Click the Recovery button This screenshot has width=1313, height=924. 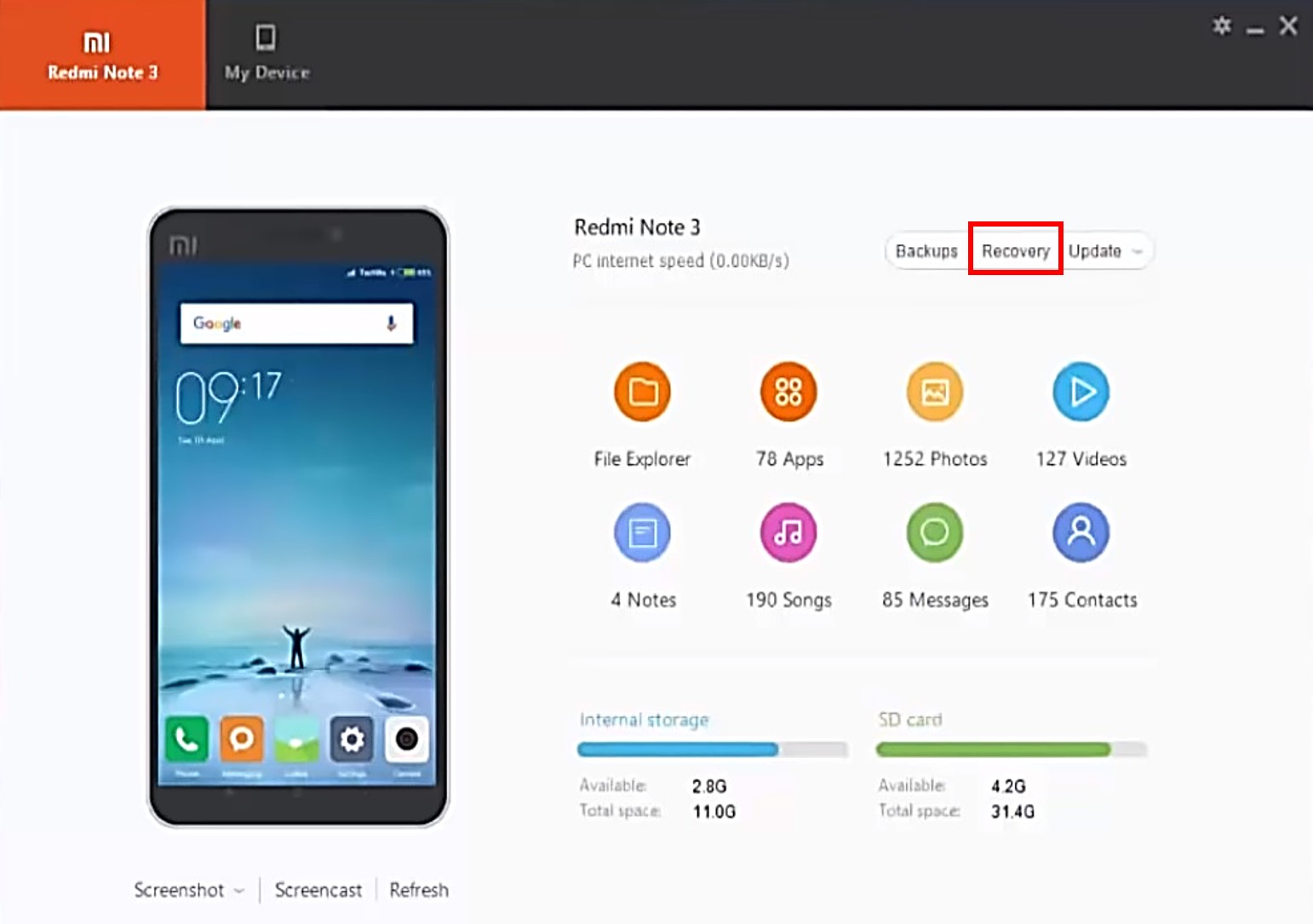(1016, 251)
